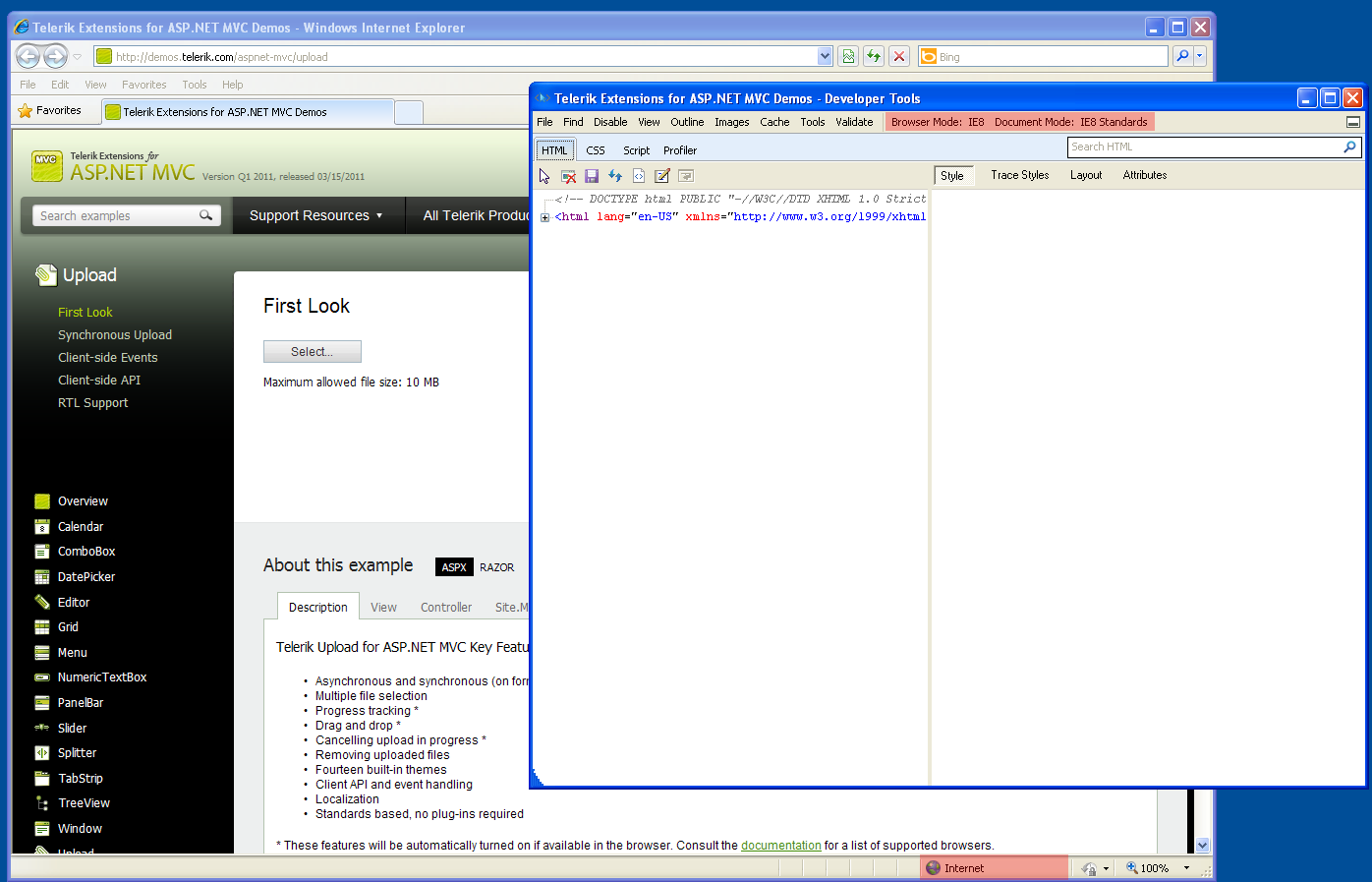The image size is (1372, 882).
Task: Open the Support Resources dropdown
Action: pyautogui.click(x=316, y=215)
